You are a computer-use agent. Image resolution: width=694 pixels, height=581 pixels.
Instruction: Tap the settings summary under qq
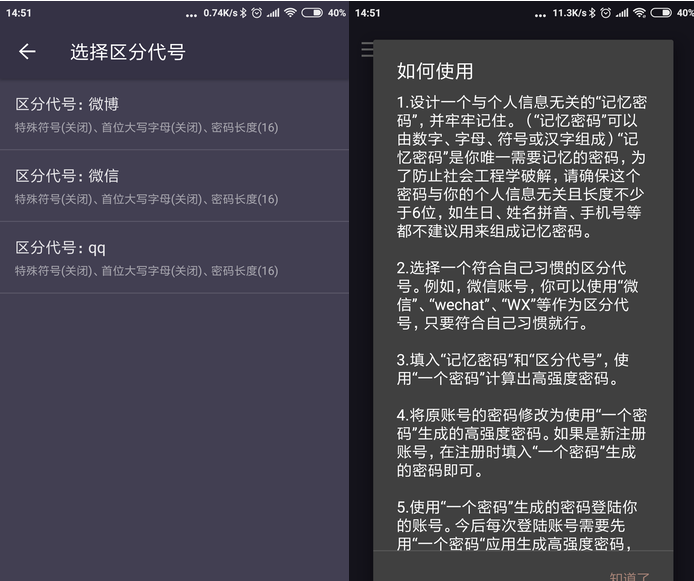[x=147, y=271]
